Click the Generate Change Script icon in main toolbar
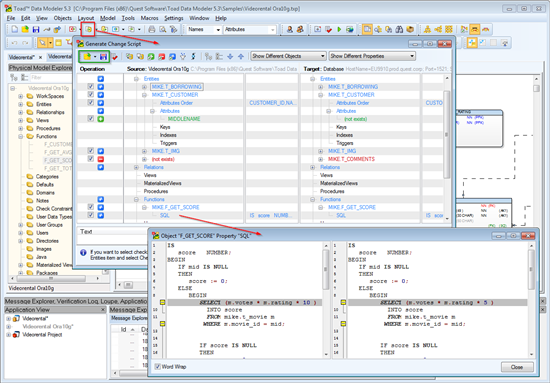 tap(88, 29)
